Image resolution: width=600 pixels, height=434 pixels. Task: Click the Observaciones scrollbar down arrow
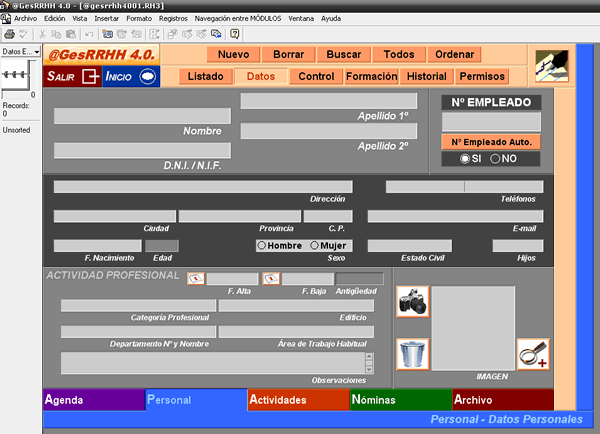(x=369, y=368)
